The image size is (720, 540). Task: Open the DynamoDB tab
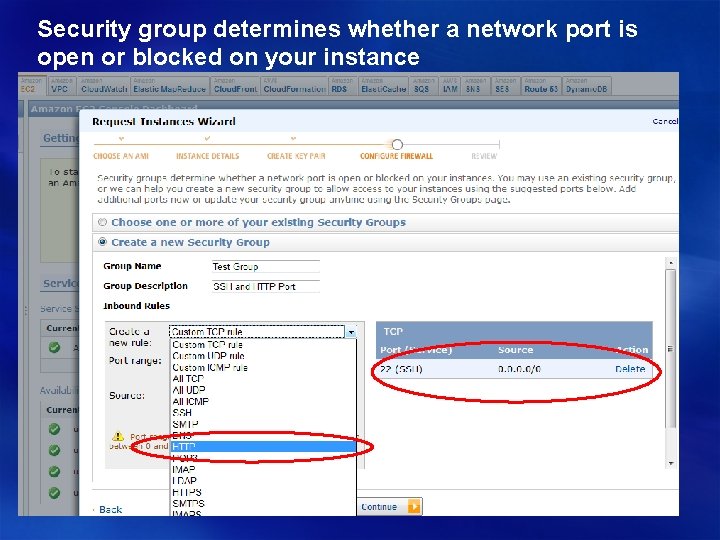pos(586,85)
